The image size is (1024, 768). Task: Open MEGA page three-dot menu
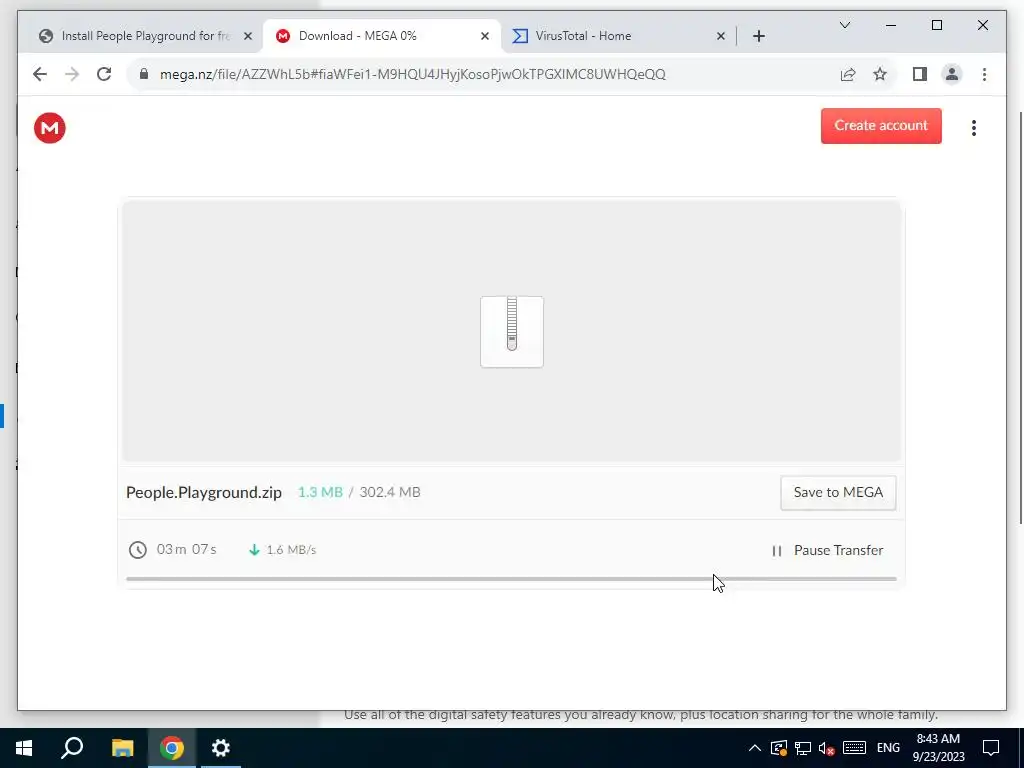(974, 127)
